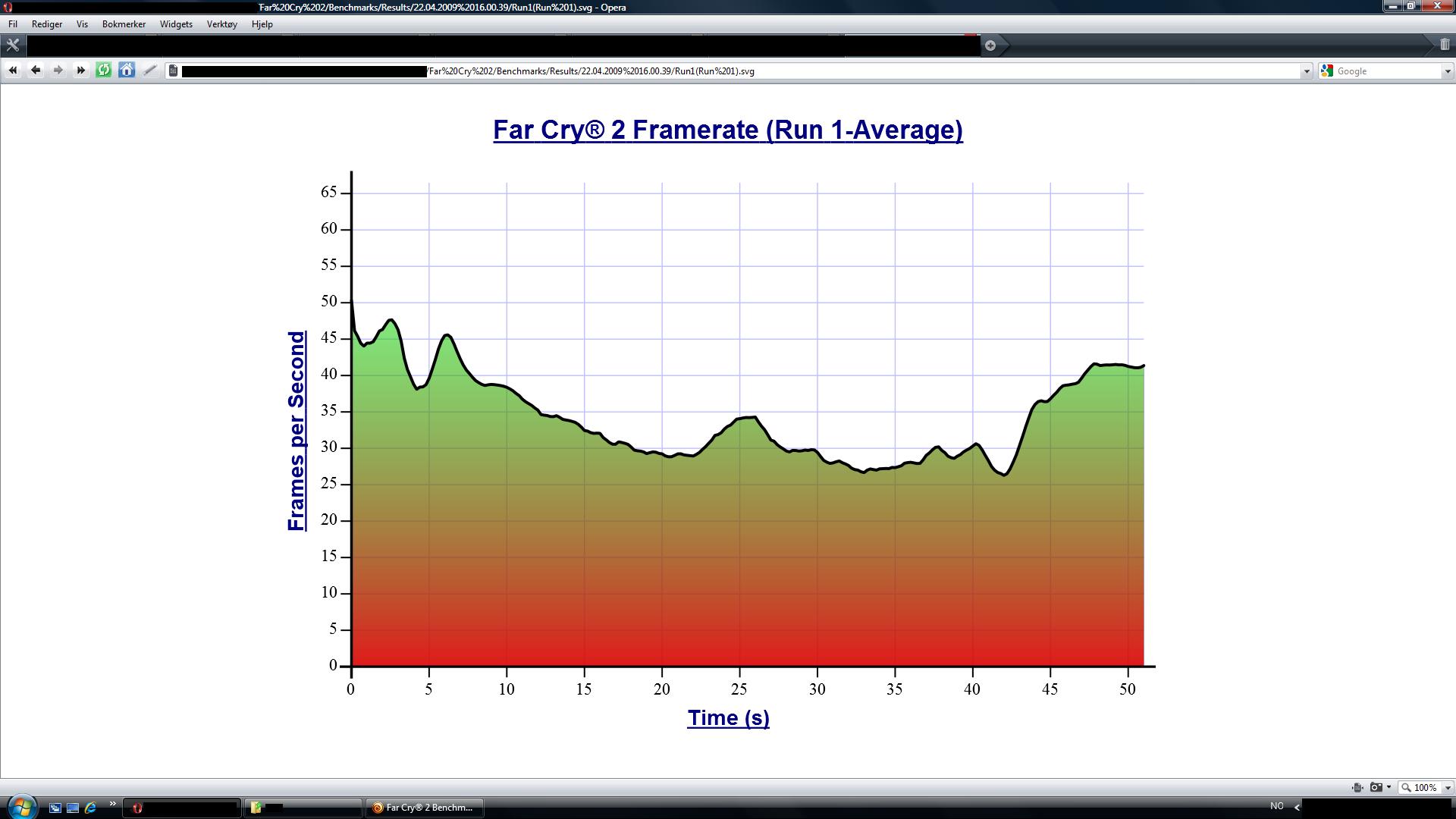Click the Rewind navigation button
This screenshot has height=819, width=1456.
pos(13,71)
